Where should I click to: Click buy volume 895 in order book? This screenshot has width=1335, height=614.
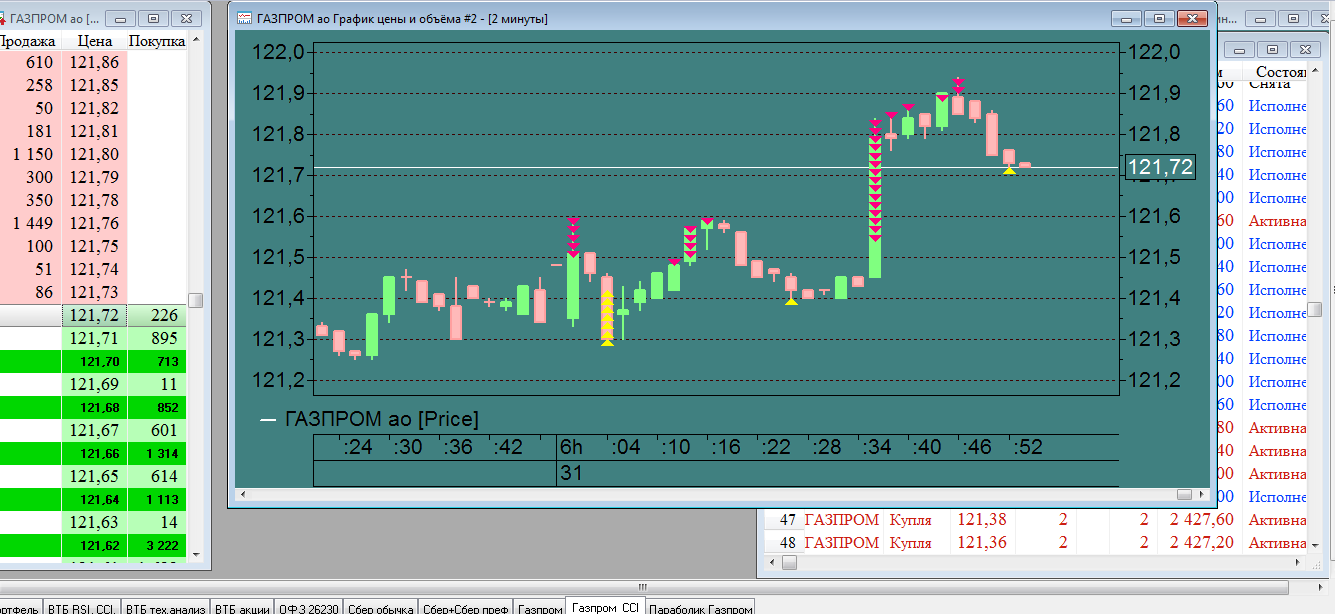coord(157,339)
